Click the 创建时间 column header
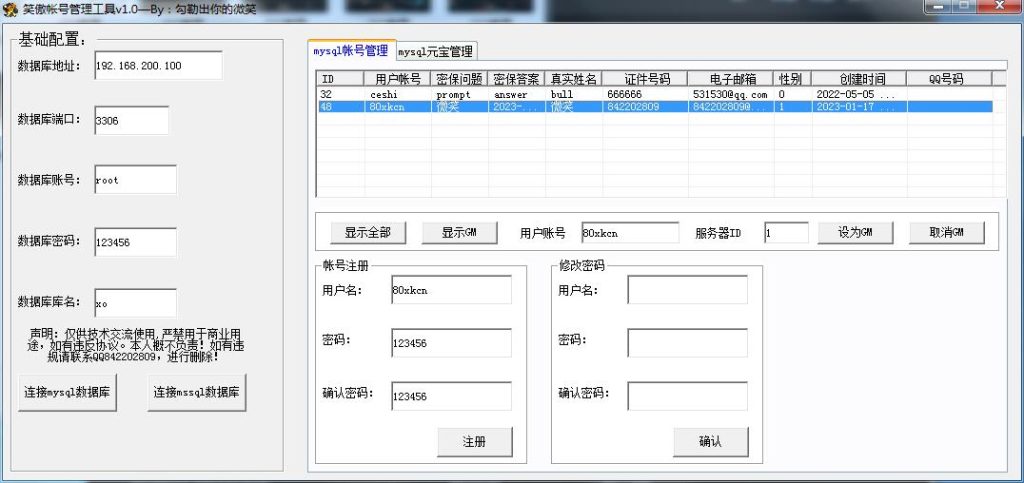Viewport: 1024px width, 483px height. pos(859,79)
